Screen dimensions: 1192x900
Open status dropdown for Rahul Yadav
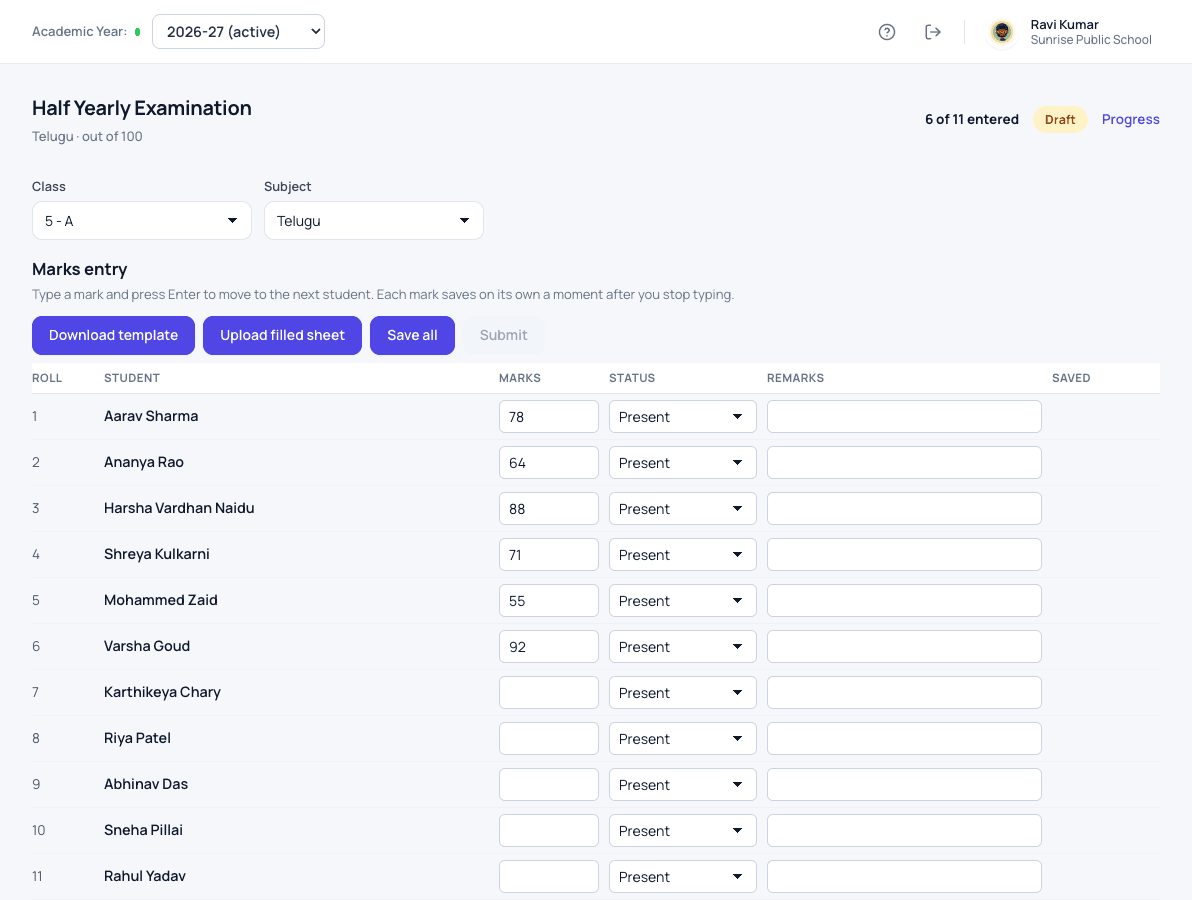(x=683, y=876)
